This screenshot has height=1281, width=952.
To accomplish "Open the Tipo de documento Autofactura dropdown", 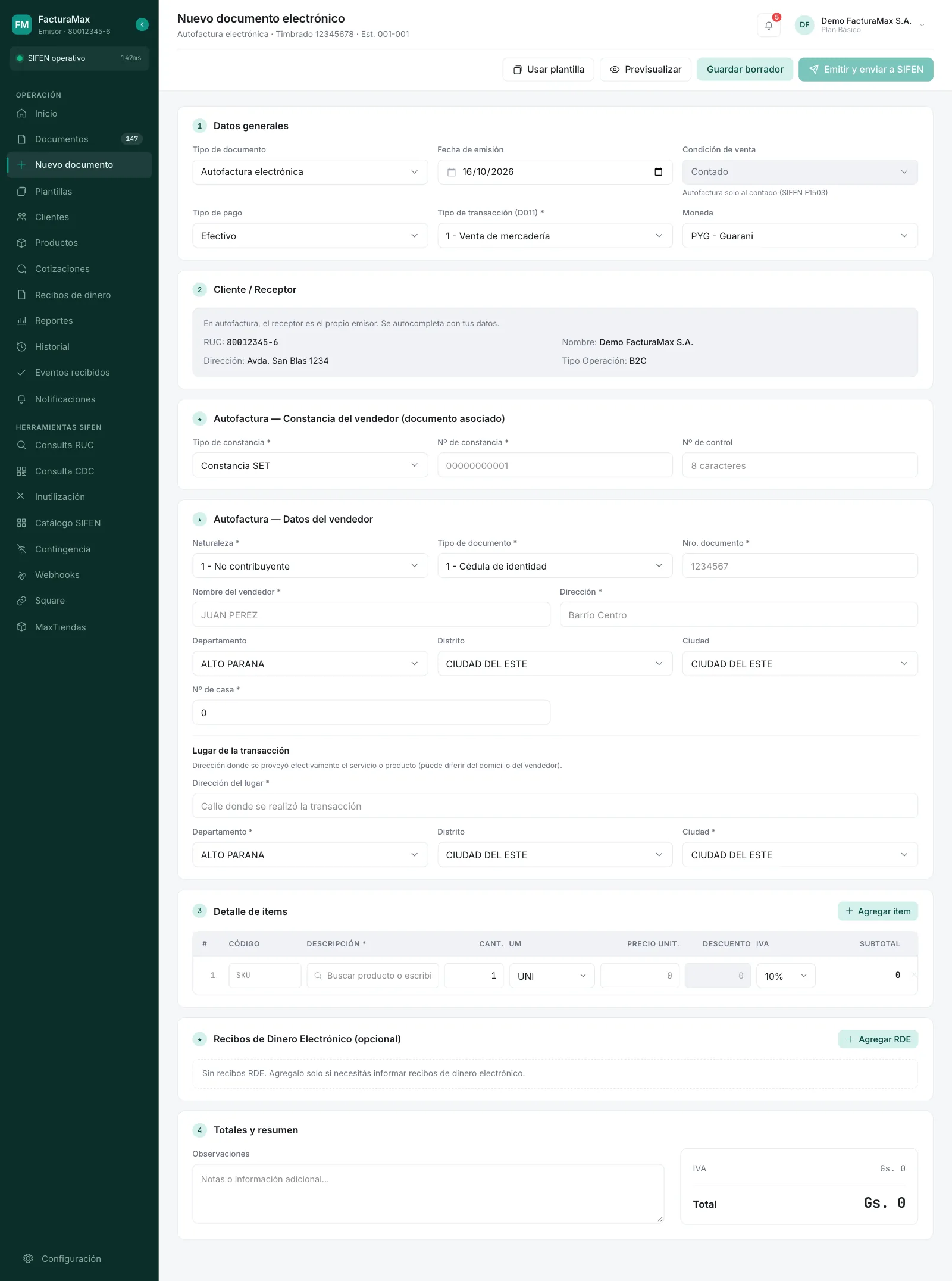I will [310, 172].
